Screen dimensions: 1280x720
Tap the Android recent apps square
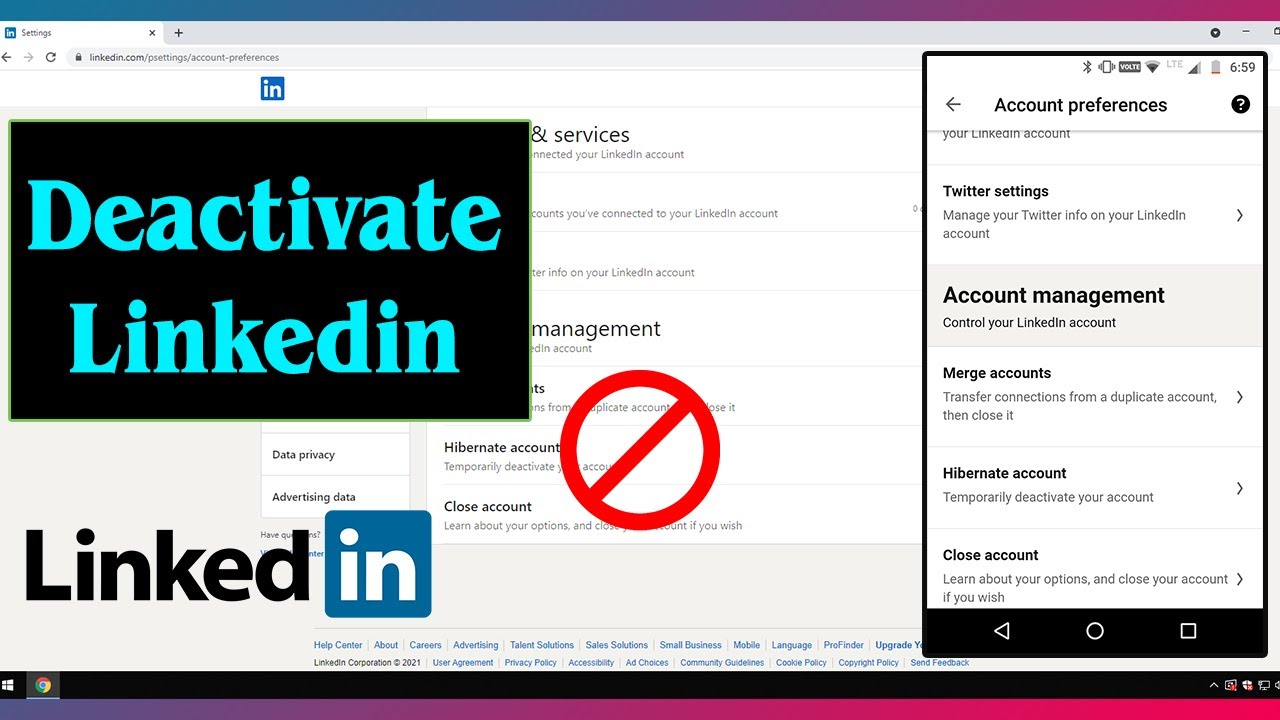(x=1188, y=631)
